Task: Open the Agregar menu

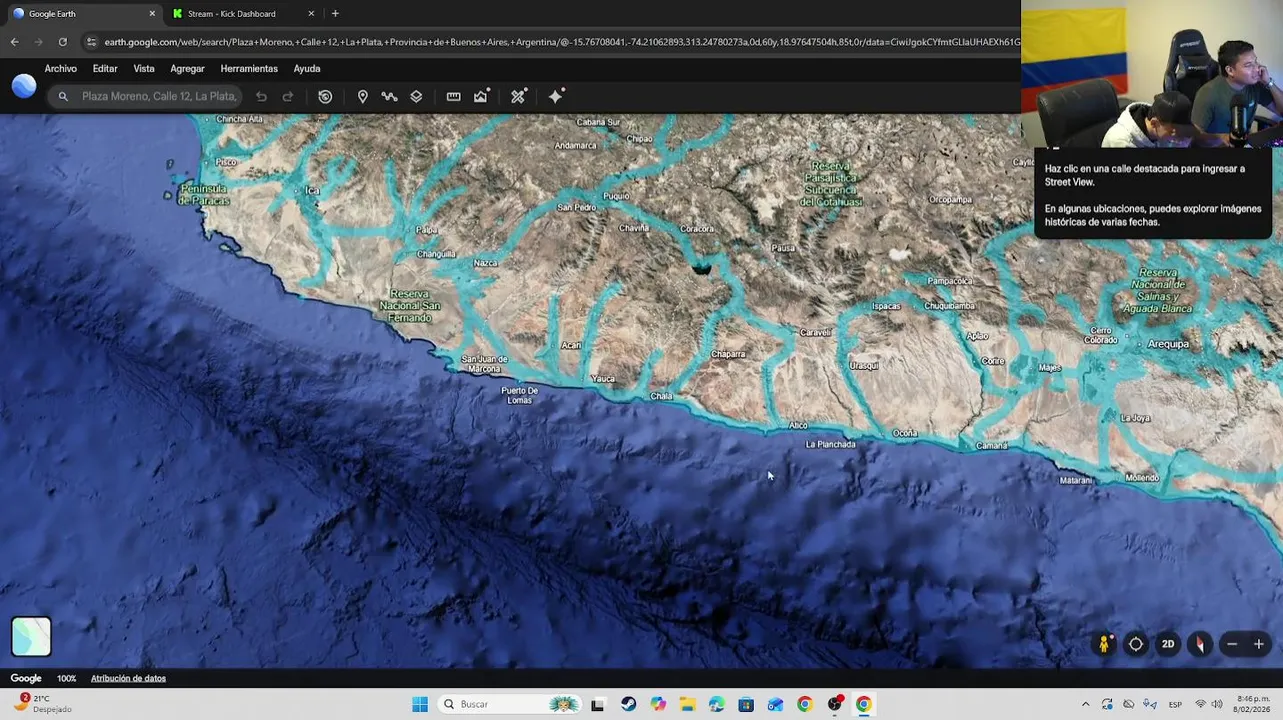Action: point(187,69)
